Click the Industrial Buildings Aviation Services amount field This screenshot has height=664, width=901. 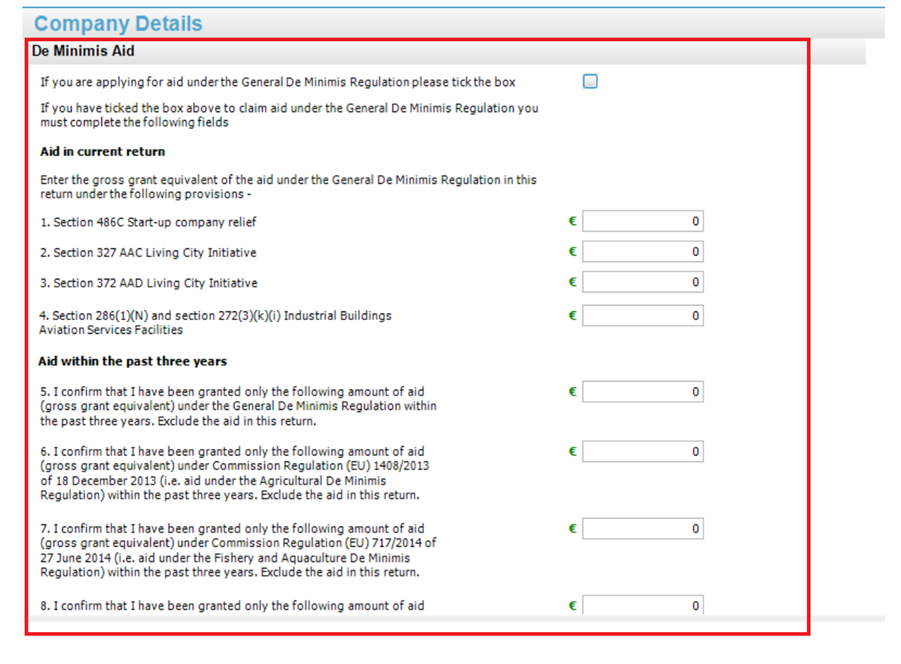coord(642,315)
